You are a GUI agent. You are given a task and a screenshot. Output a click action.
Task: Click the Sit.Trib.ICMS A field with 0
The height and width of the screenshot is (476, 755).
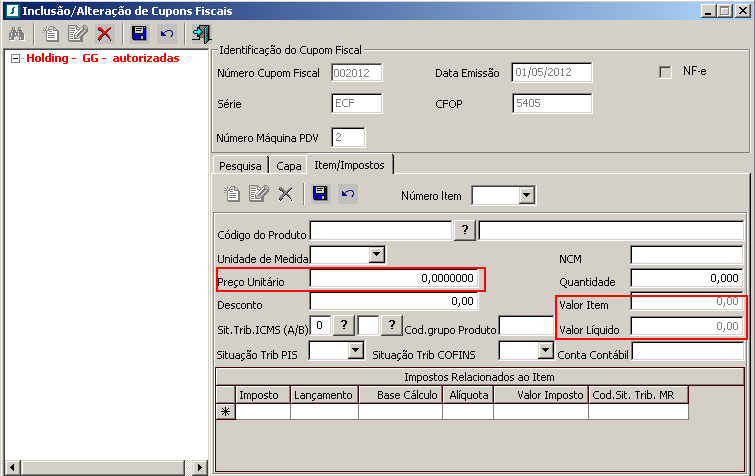[320, 325]
